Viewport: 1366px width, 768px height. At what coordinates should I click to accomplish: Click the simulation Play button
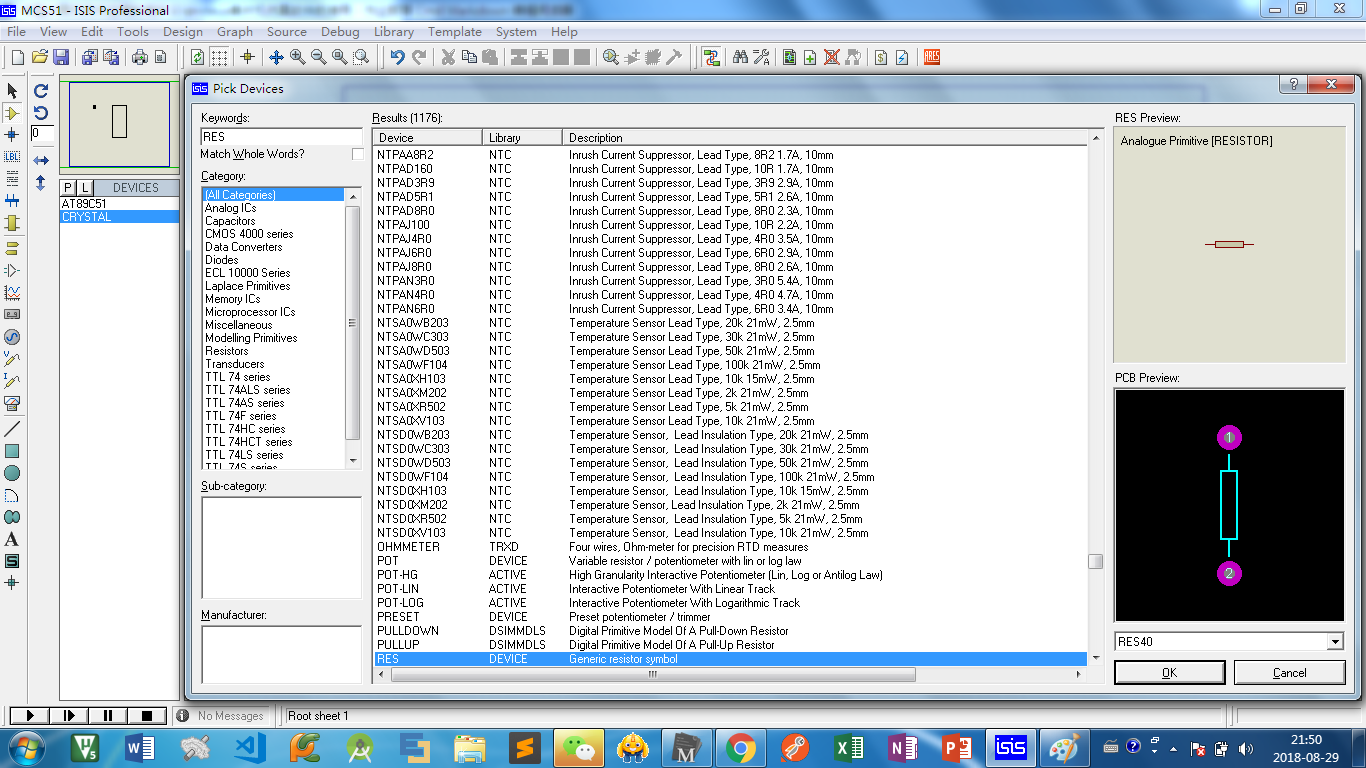tap(30, 716)
